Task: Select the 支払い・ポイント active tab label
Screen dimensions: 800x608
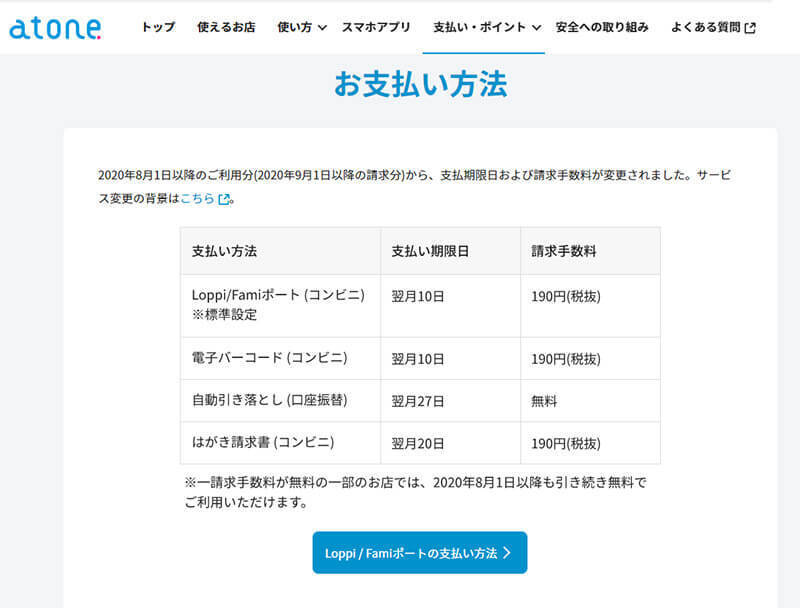Action: pos(479,27)
